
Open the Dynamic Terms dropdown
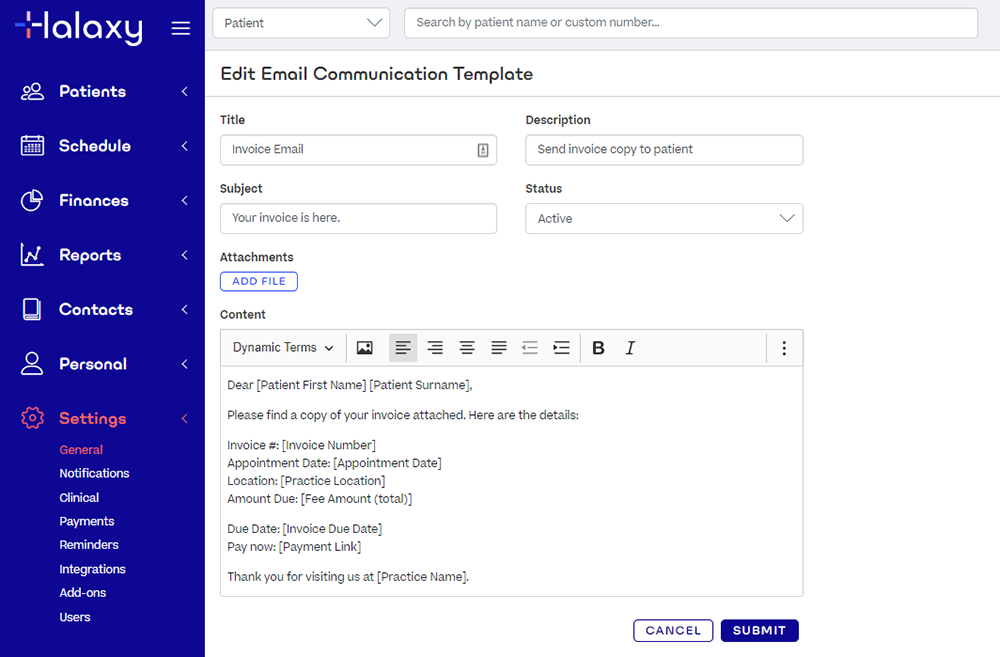(281, 347)
